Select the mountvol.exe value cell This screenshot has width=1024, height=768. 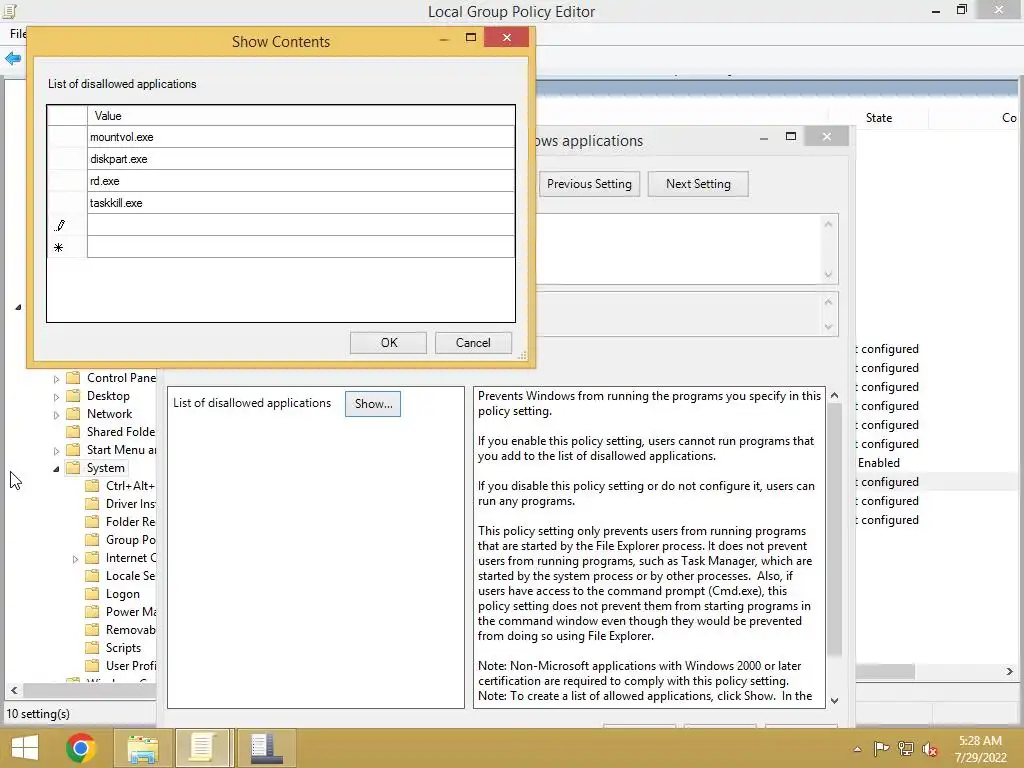(301, 137)
